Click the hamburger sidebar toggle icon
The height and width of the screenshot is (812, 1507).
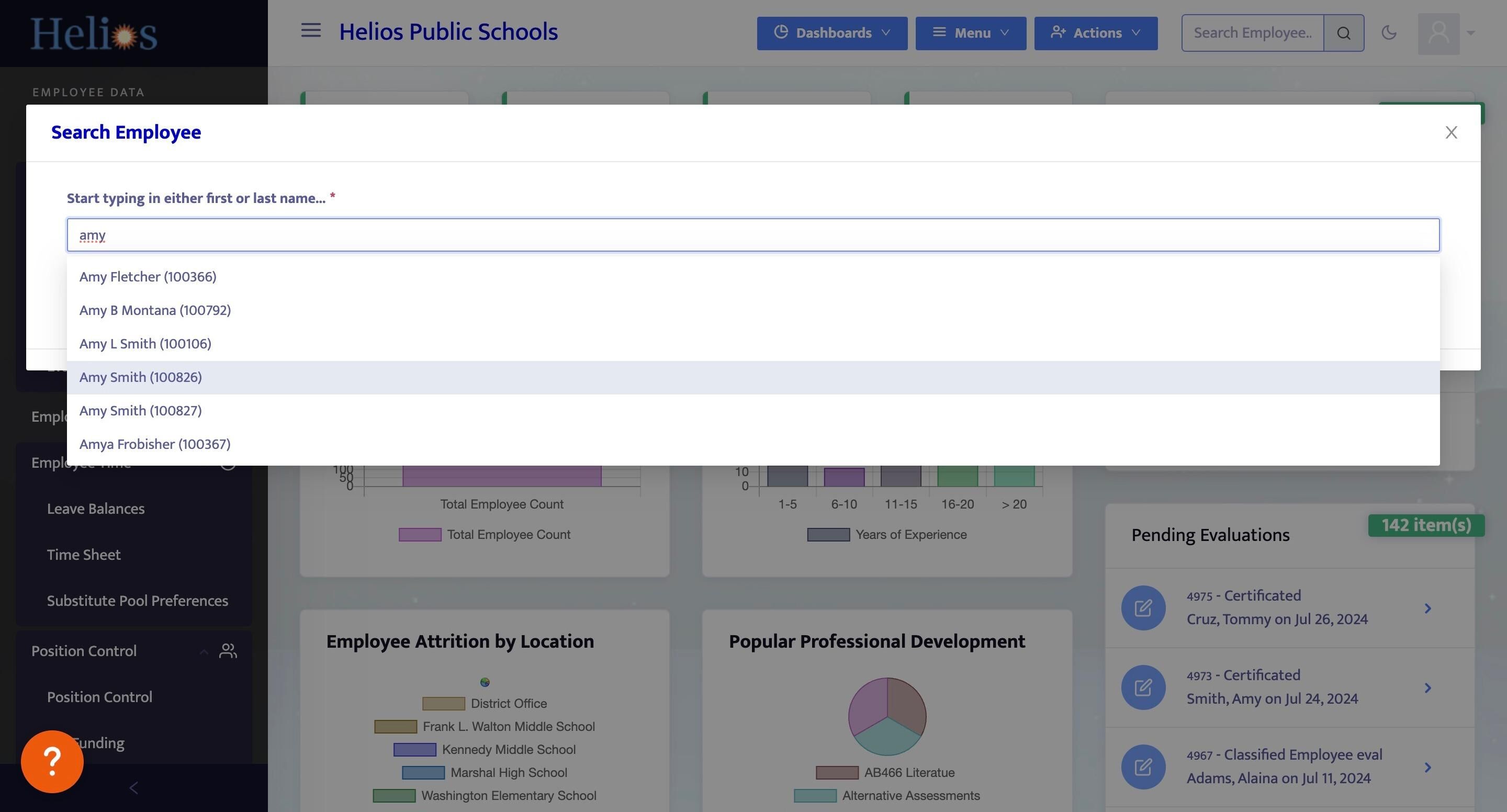(x=311, y=30)
